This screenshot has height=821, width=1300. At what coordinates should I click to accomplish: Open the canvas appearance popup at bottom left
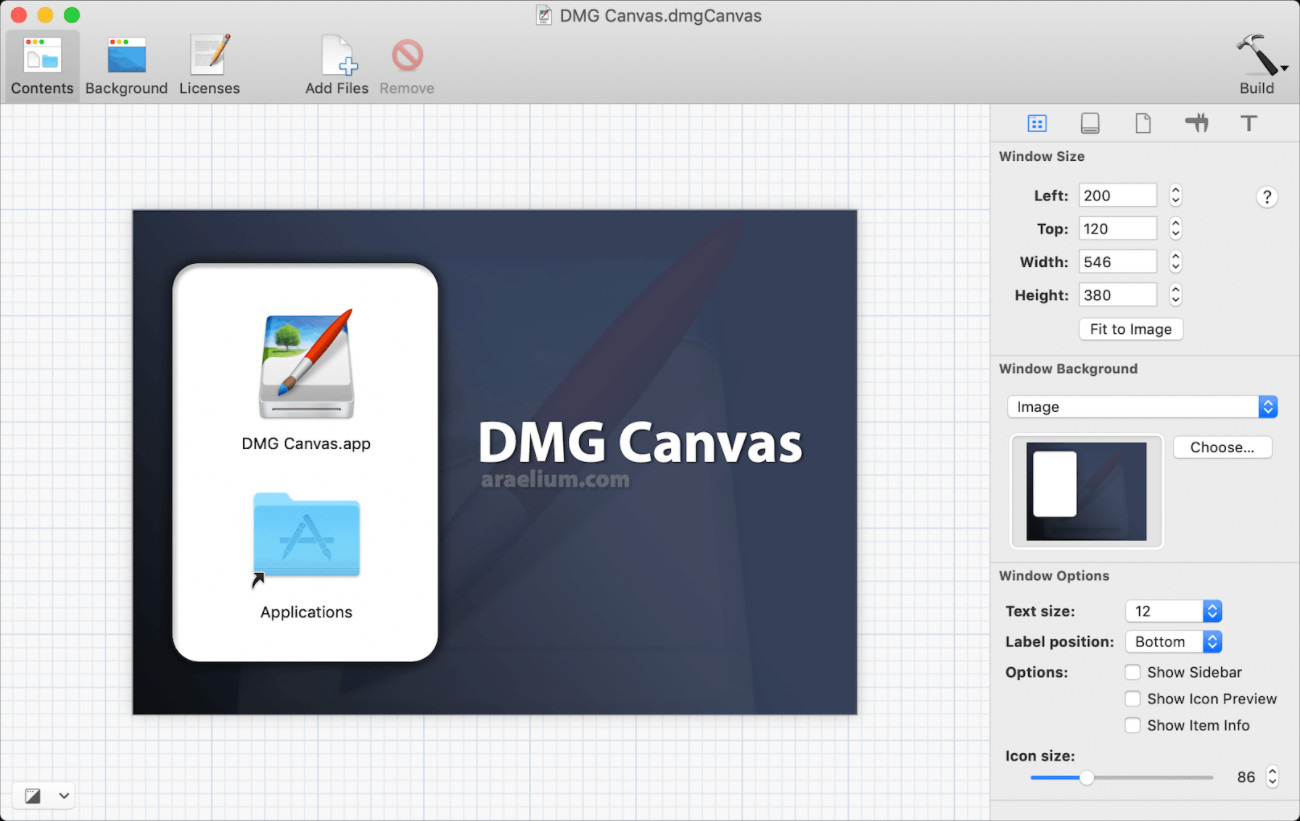(x=44, y=796)
